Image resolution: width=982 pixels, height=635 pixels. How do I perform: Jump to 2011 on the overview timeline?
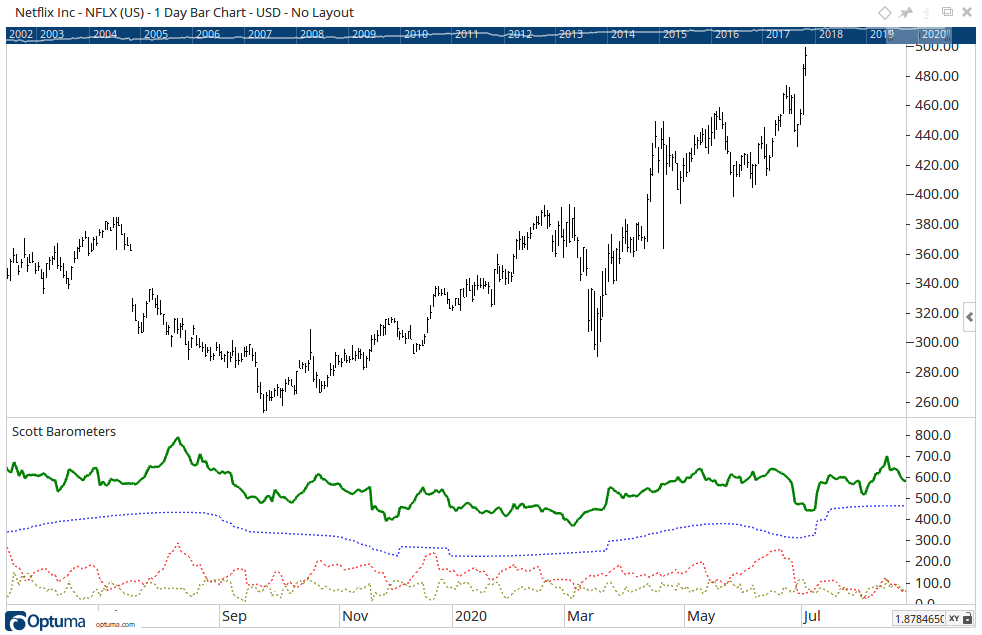(x=467, y=34)
